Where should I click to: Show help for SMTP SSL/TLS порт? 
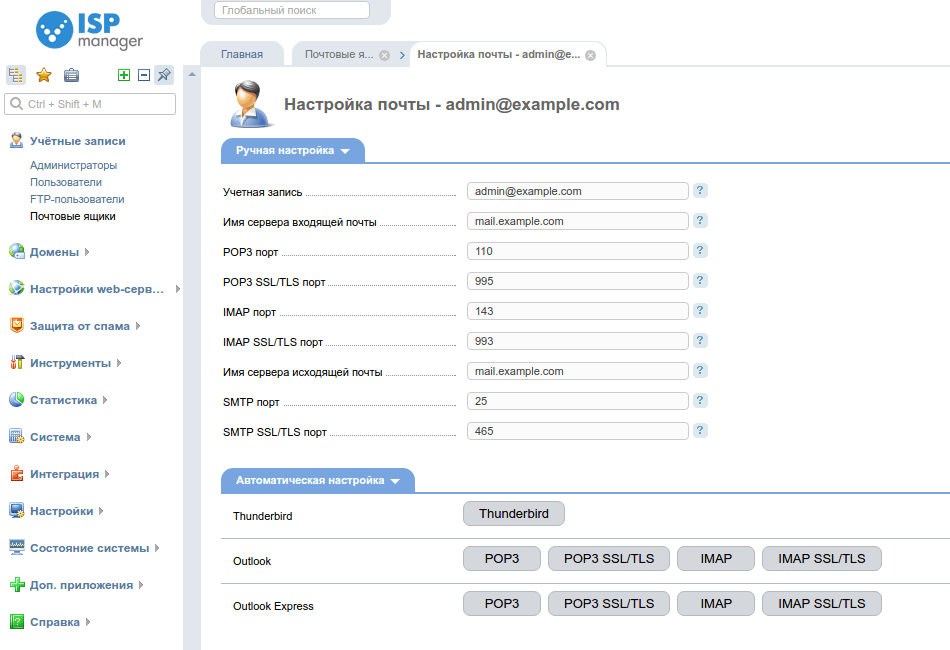coord(700,431)
